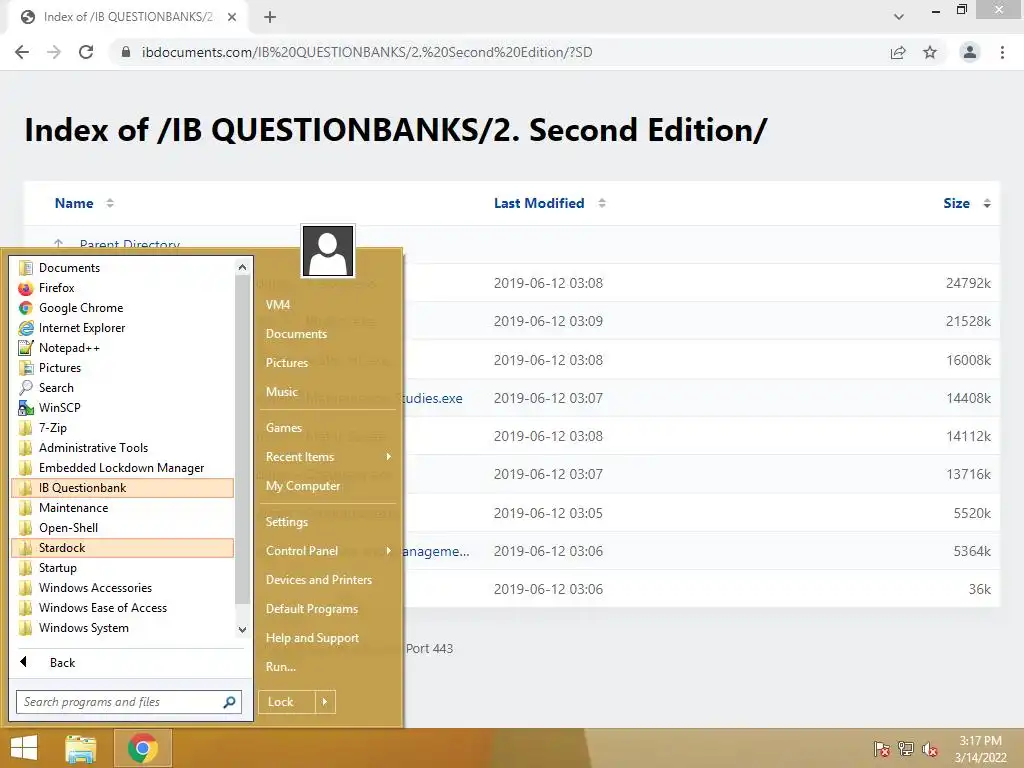The width and height of the screenshot is (1024, 768).
Task: Click the magnifier icon in the Start search box
Action: 229,702
